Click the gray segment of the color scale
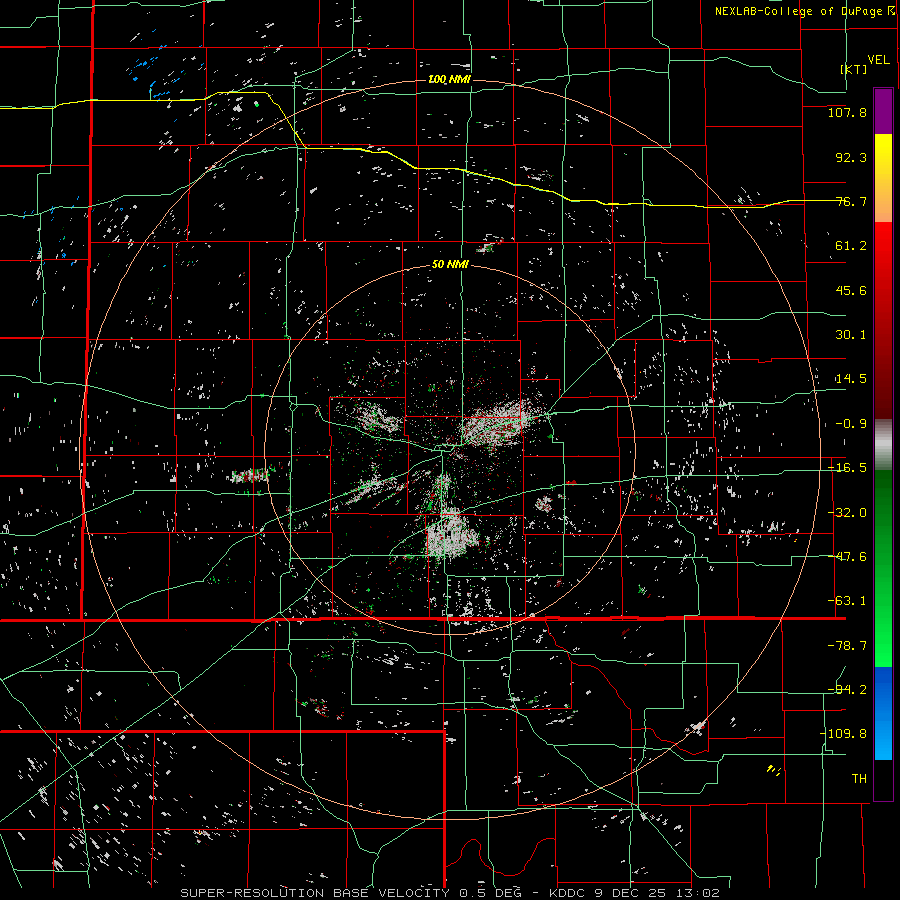The width and height of the screenshot is (900, 900). 883,445
